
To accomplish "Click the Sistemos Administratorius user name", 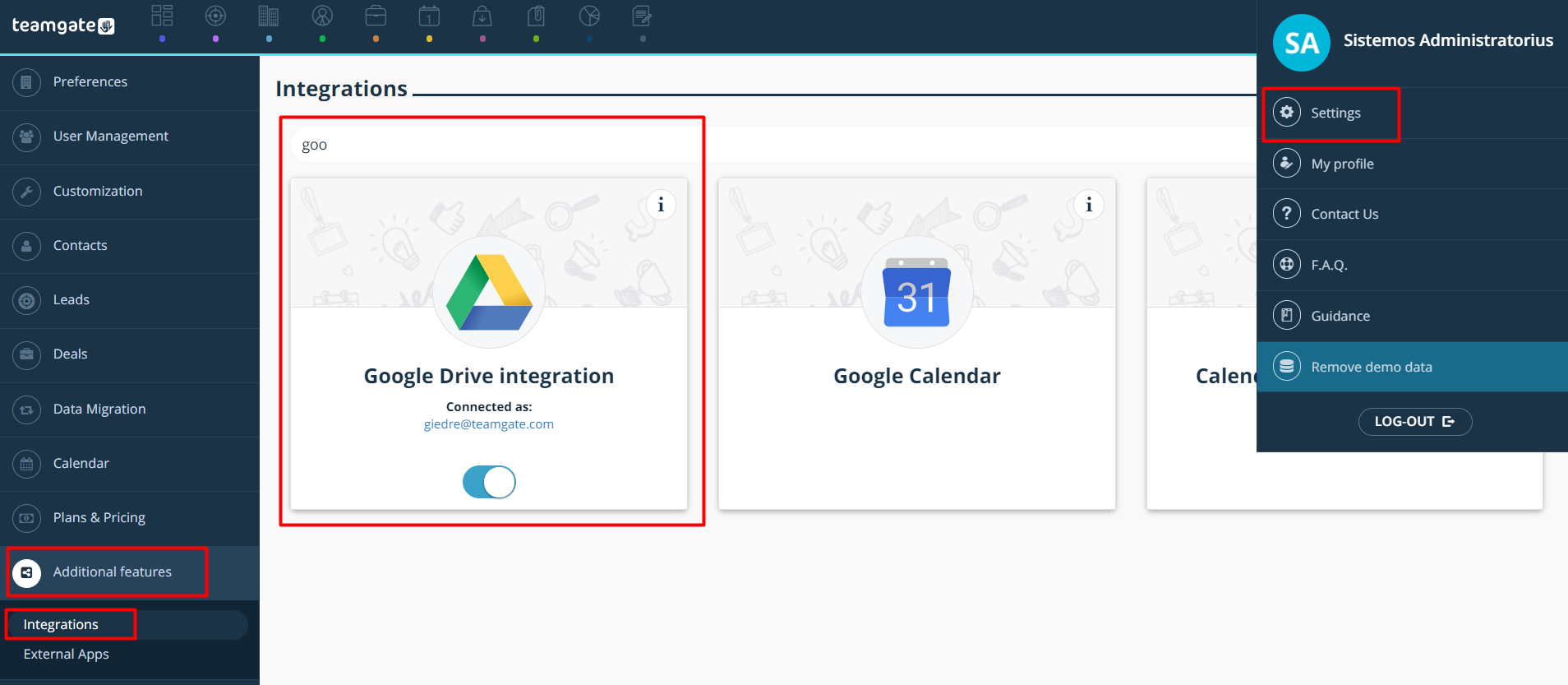I will point(1448,40).
